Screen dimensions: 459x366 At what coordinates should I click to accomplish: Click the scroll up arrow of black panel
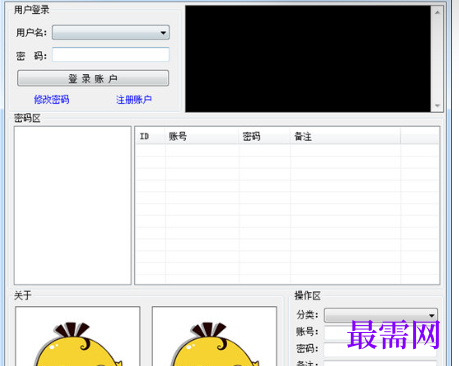point(437,13)
